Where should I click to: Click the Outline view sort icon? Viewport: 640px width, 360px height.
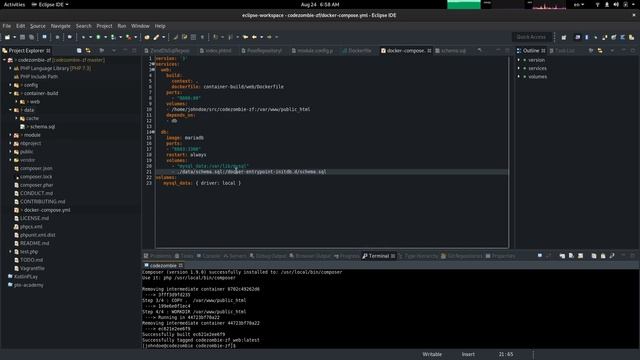click(x=591, y=51)
